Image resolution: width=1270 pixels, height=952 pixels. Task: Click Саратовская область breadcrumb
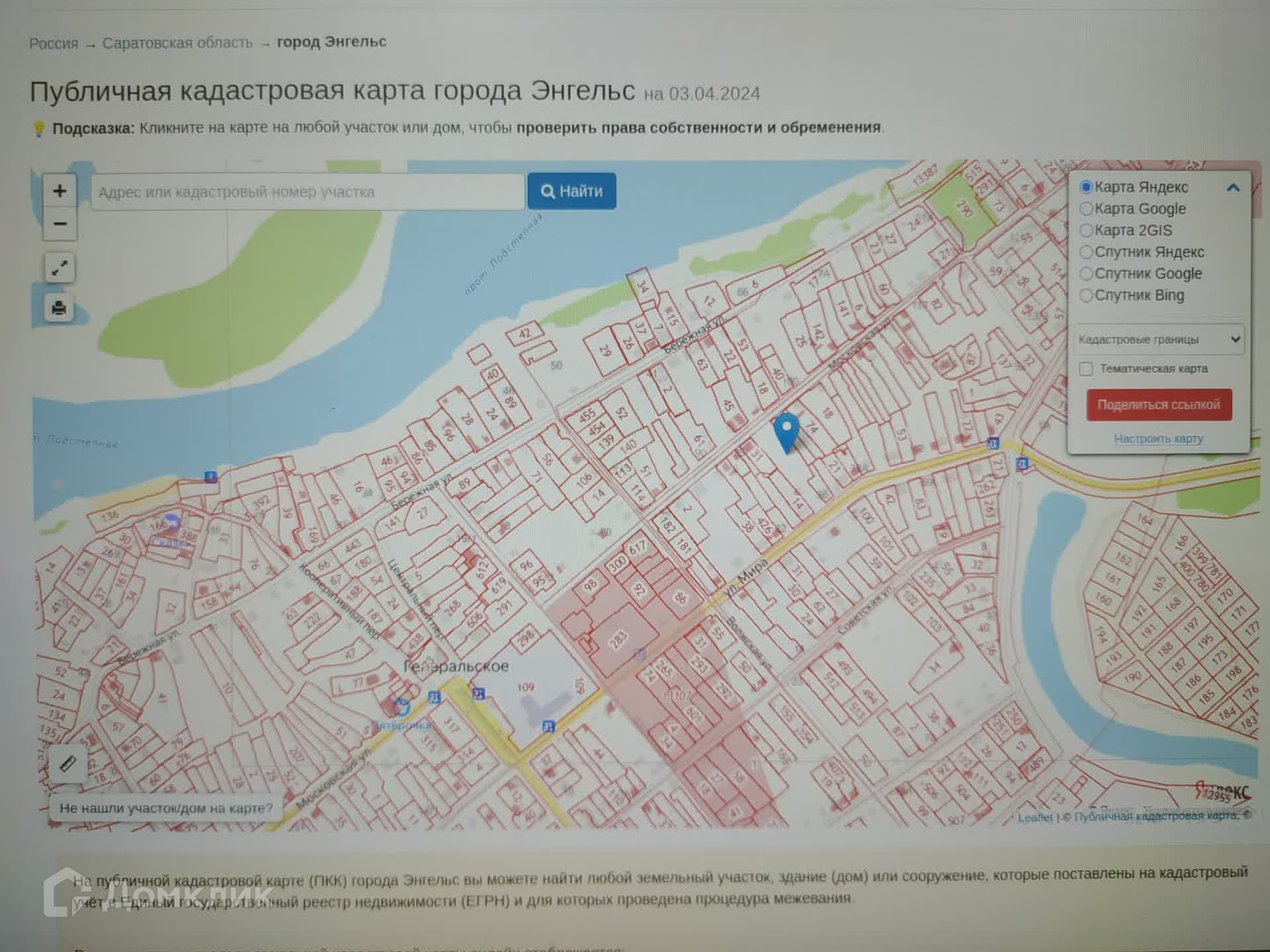coord(177,43)
